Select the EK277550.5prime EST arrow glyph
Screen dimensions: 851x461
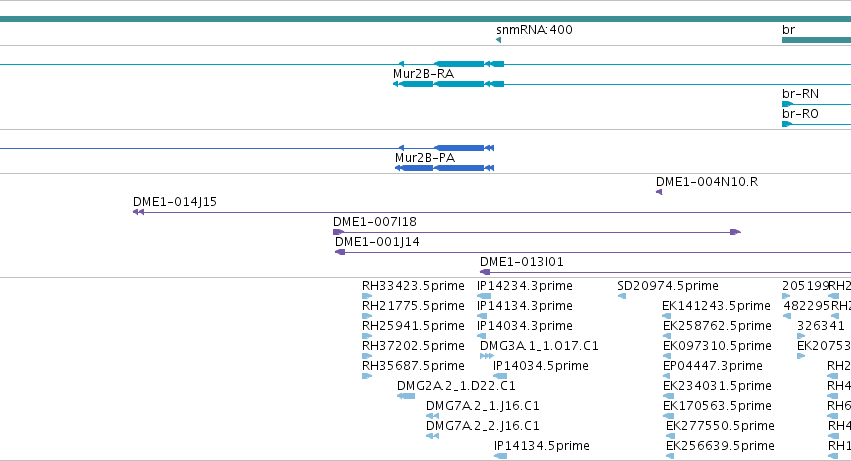pyautogui.click(x=670, y=436)
